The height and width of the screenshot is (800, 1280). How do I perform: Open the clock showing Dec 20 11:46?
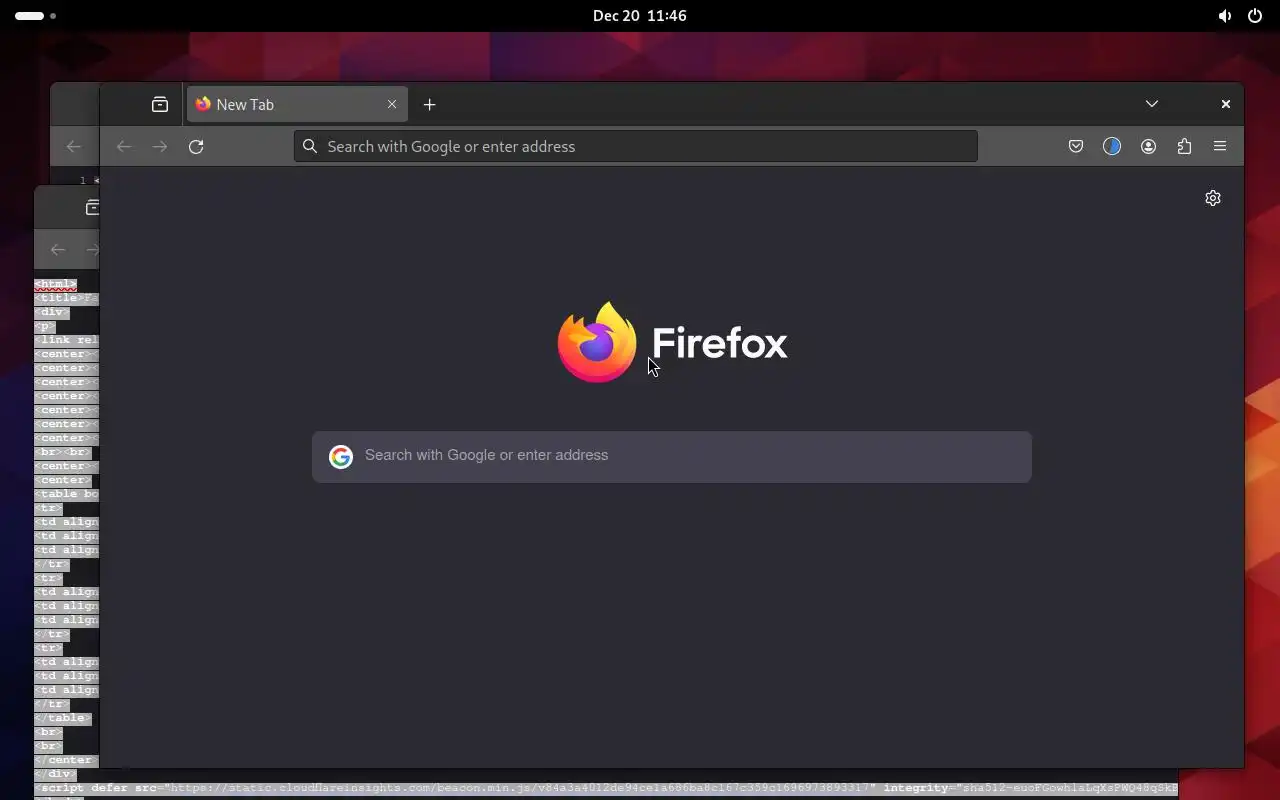[x=639, y=16]
